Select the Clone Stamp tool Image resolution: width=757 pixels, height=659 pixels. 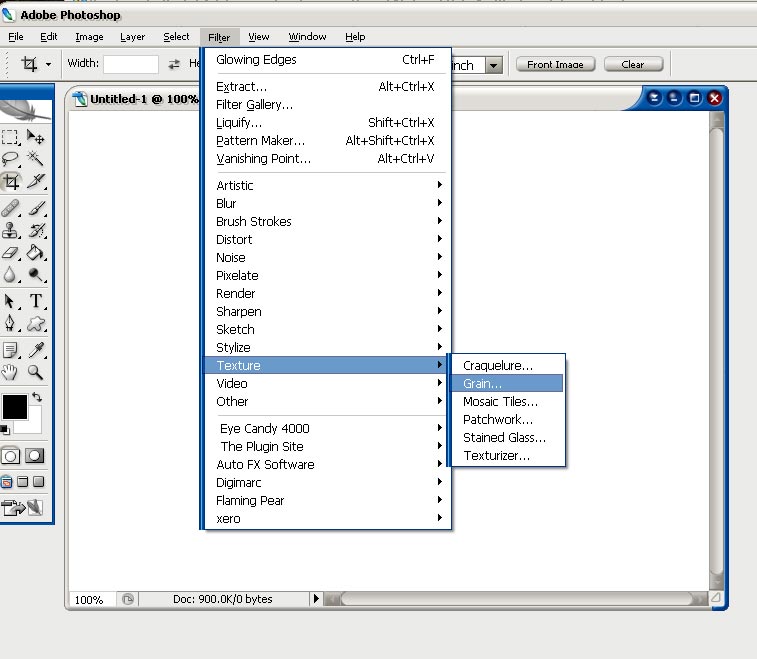click(x=11, y=230)
